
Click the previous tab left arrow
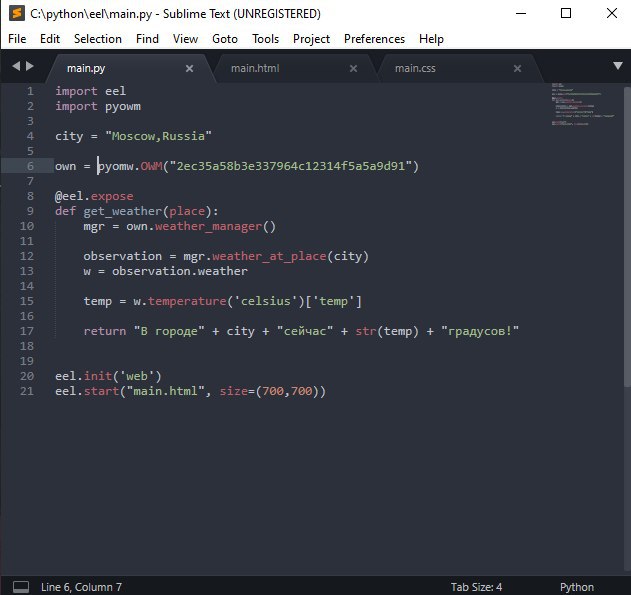point(16,67)
